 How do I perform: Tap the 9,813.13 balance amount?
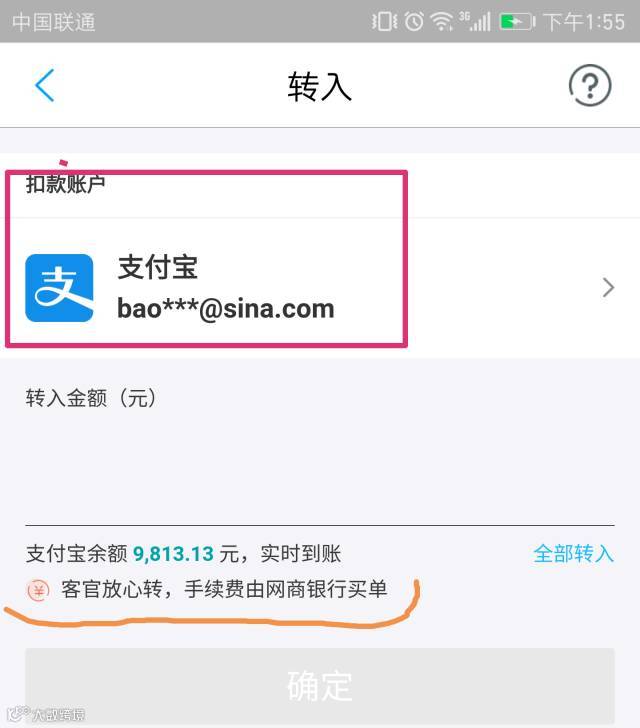point(173,554)
